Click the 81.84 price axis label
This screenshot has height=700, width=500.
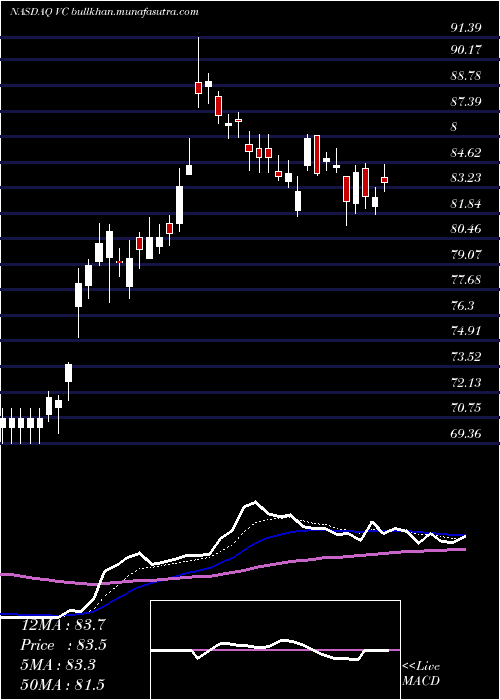coord(466,204)
